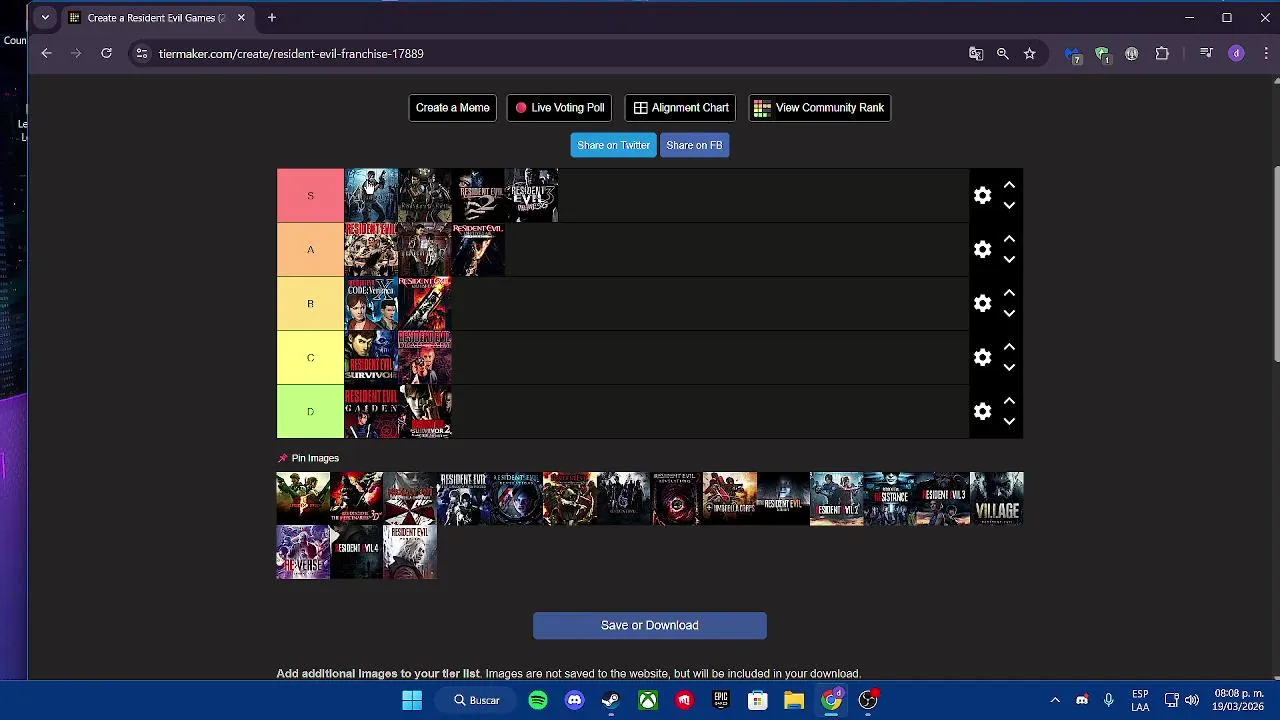The width and height of the screenshot is (1280, 720).
Task: Open the purple profile avatar
Action: [x=1236, y=53]
